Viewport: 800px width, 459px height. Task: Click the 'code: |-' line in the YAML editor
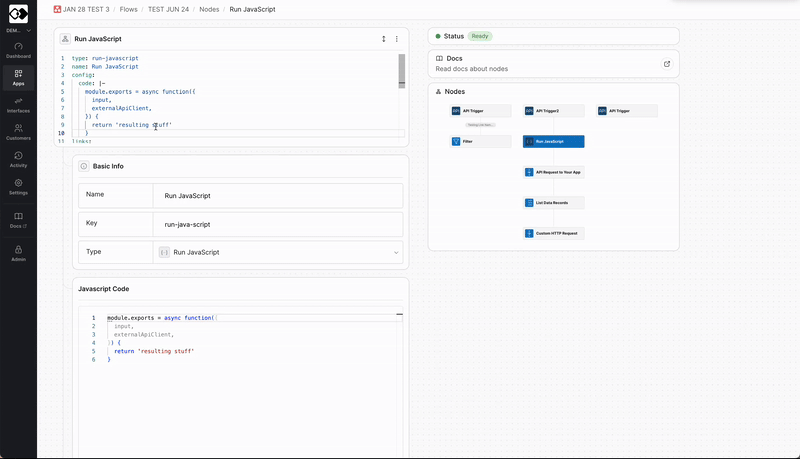(92, 83)
